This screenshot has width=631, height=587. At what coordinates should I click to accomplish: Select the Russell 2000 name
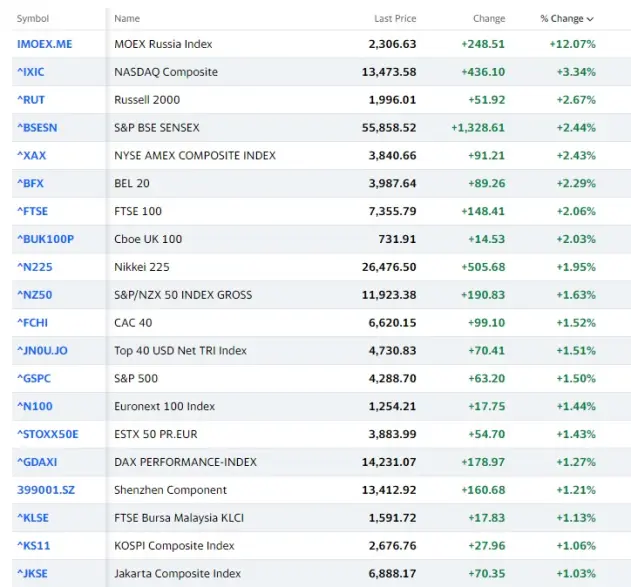click(147, 99)
